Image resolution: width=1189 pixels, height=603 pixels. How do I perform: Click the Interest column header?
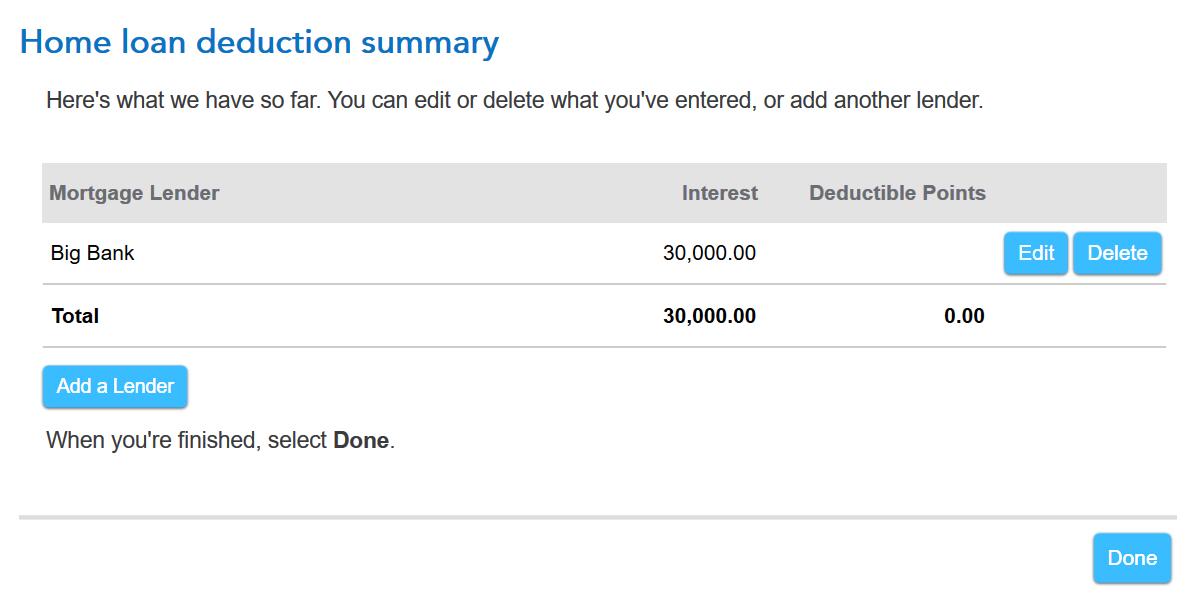coord(719,193)
